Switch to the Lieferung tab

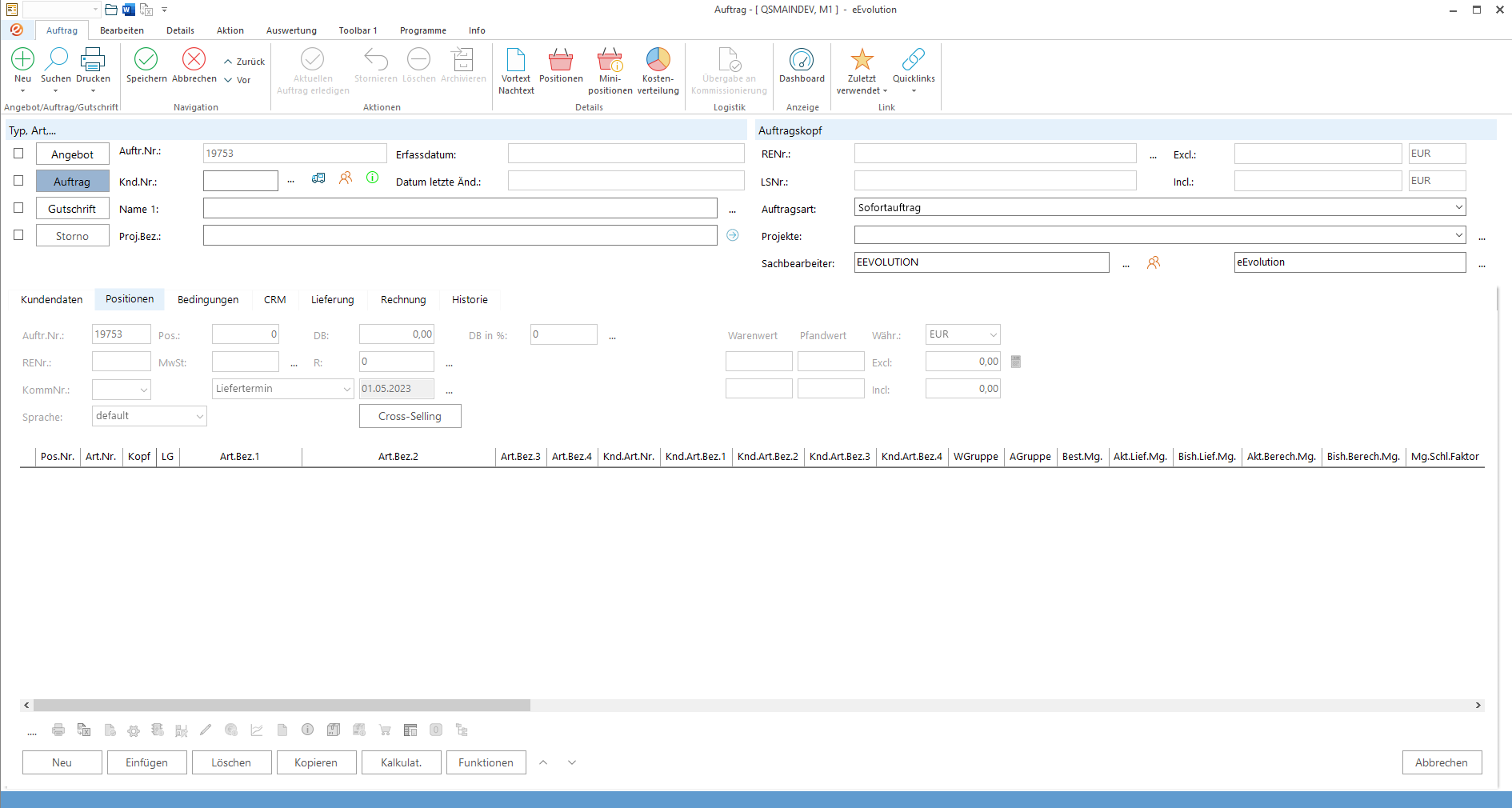333,299
